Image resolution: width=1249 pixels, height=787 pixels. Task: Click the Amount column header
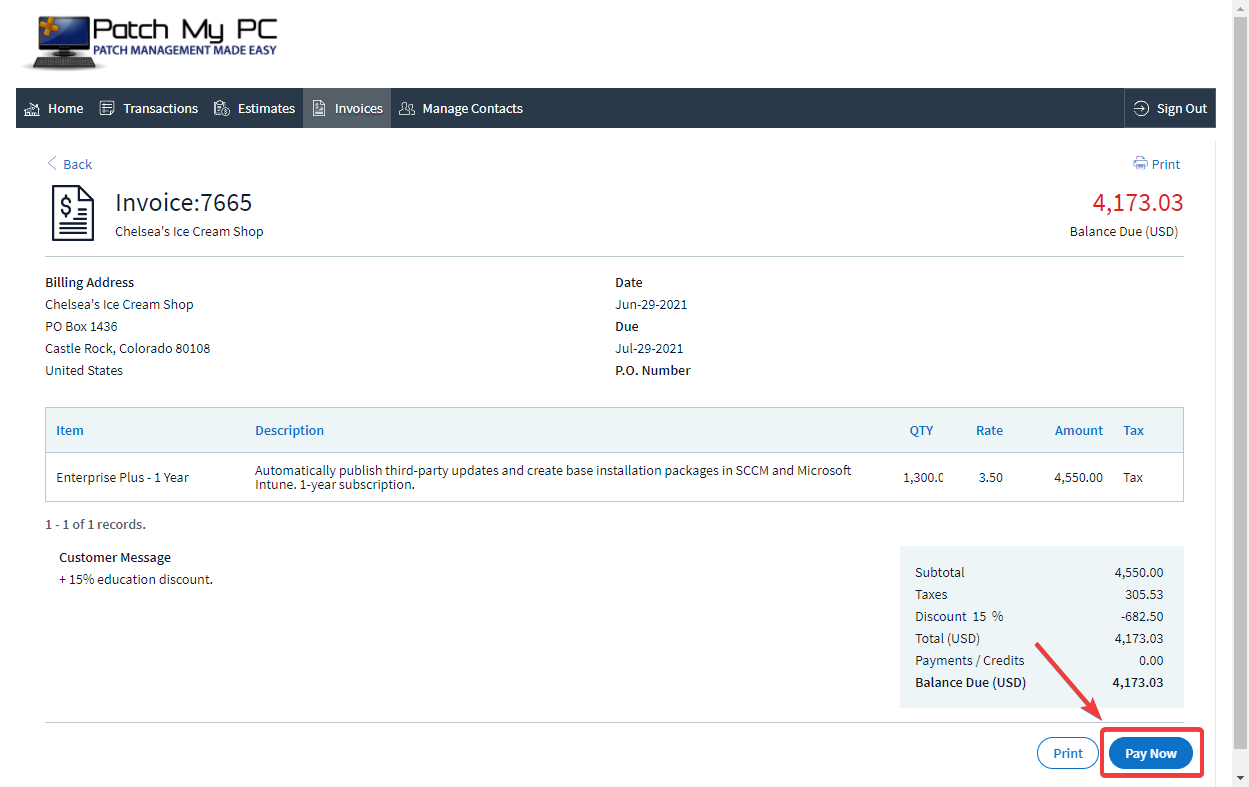pyautogui.click(x=1079, y=430)
